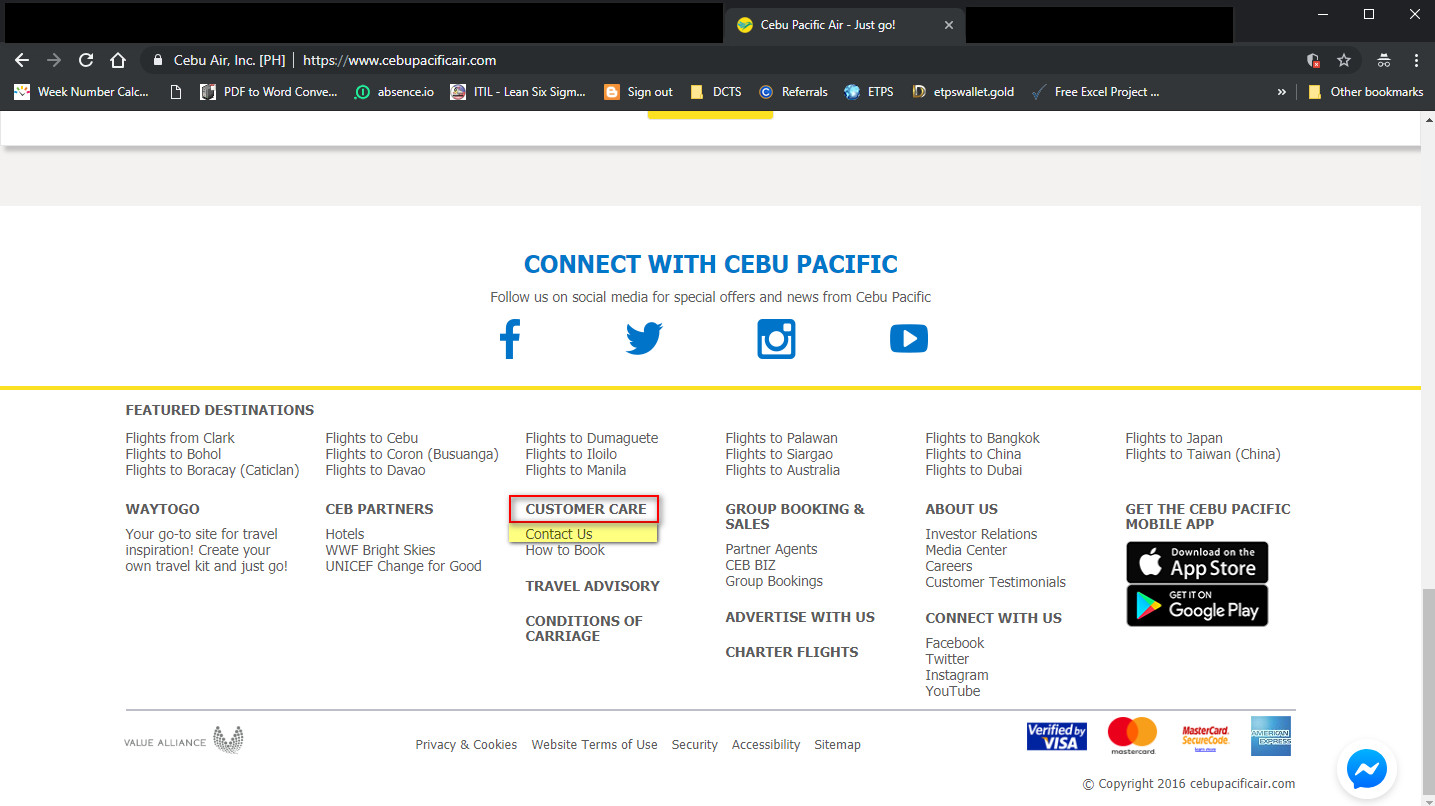1435x806 pixels.
Task: Click the American Express logo
Action: [1270, 736]
